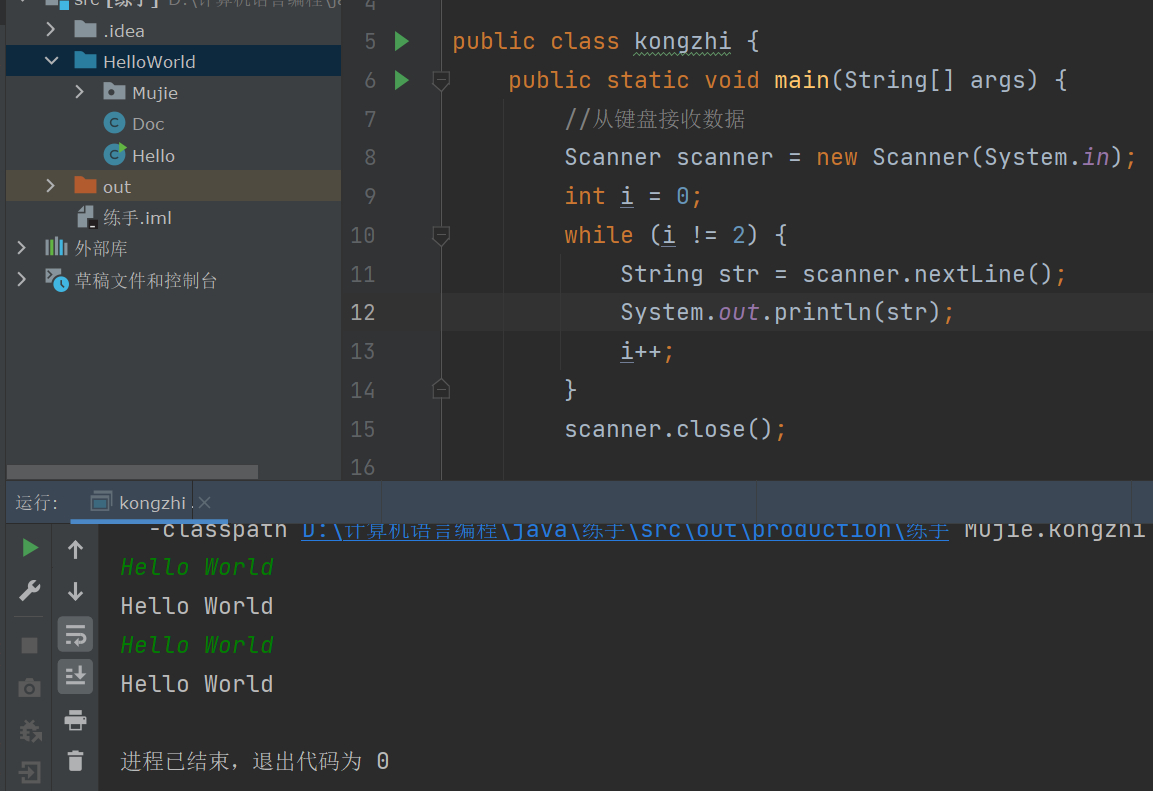The width and height of the screenshot is (1153, 791).
Task: Print console output with printer icon
Action: tap(75, 719)
